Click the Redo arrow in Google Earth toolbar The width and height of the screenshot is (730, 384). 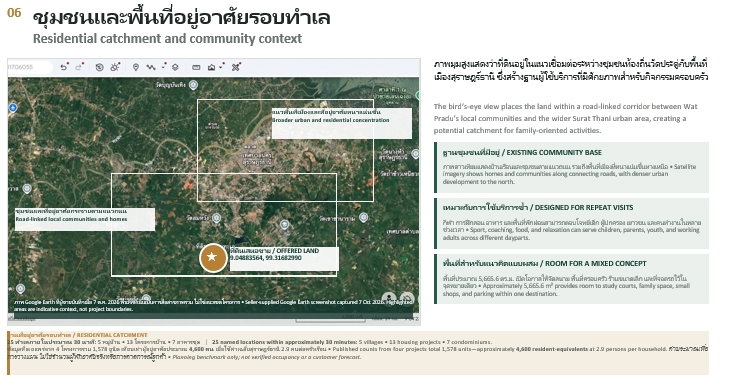pos(78,67)
